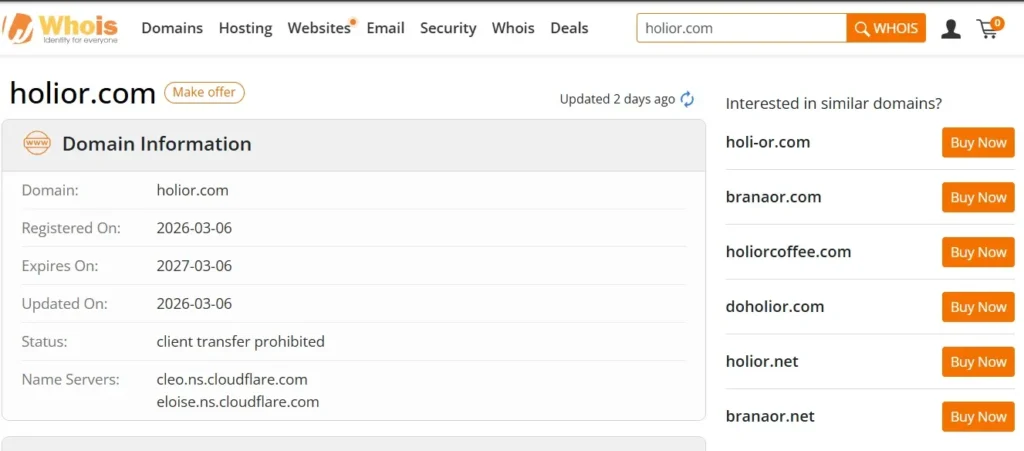Click the Name Servers label

coord(71,379)
